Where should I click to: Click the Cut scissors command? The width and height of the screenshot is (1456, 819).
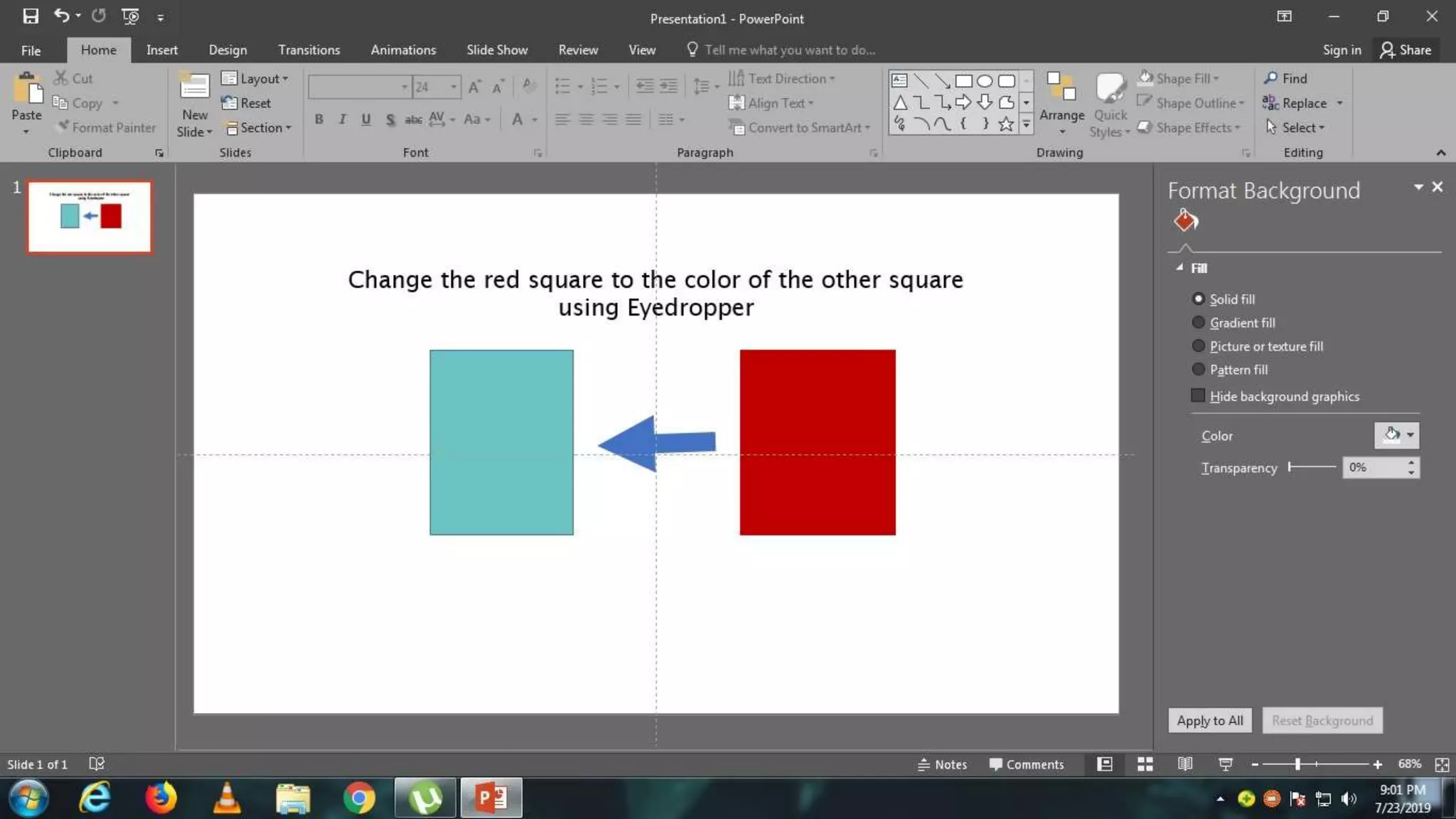[x=73, y=78]
